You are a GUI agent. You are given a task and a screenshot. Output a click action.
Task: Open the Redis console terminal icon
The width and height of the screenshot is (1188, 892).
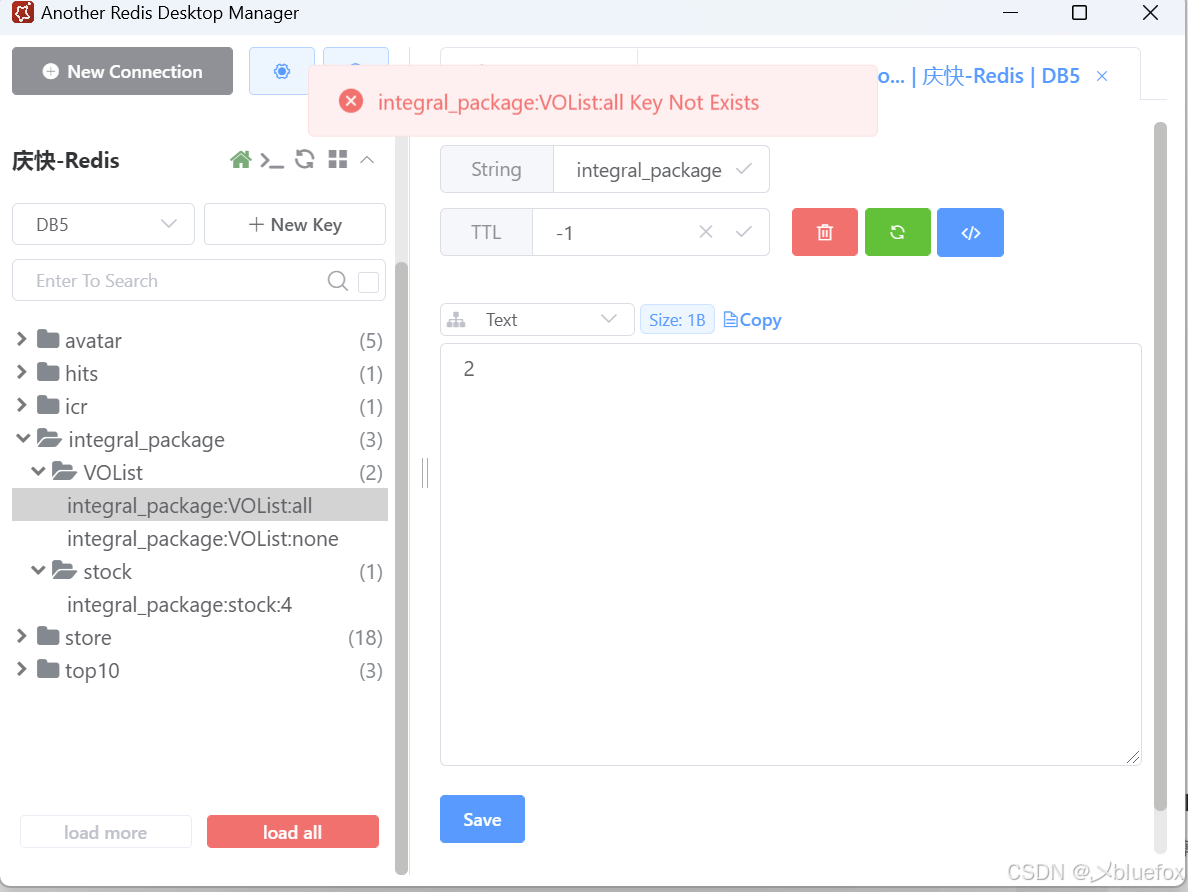272,160
